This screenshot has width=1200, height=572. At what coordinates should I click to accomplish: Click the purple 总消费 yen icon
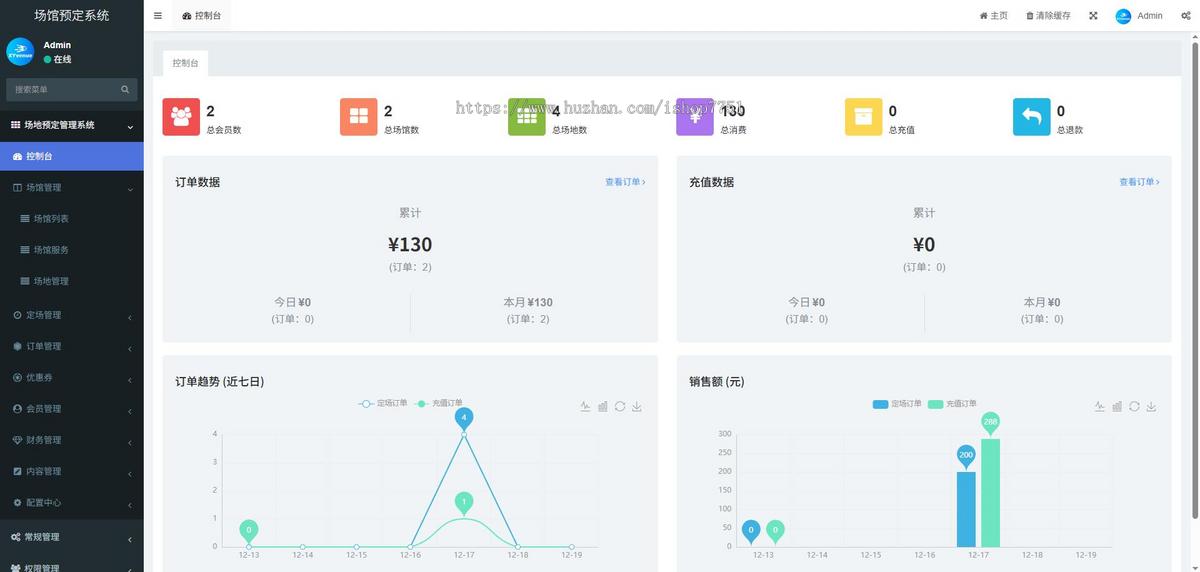695,117
